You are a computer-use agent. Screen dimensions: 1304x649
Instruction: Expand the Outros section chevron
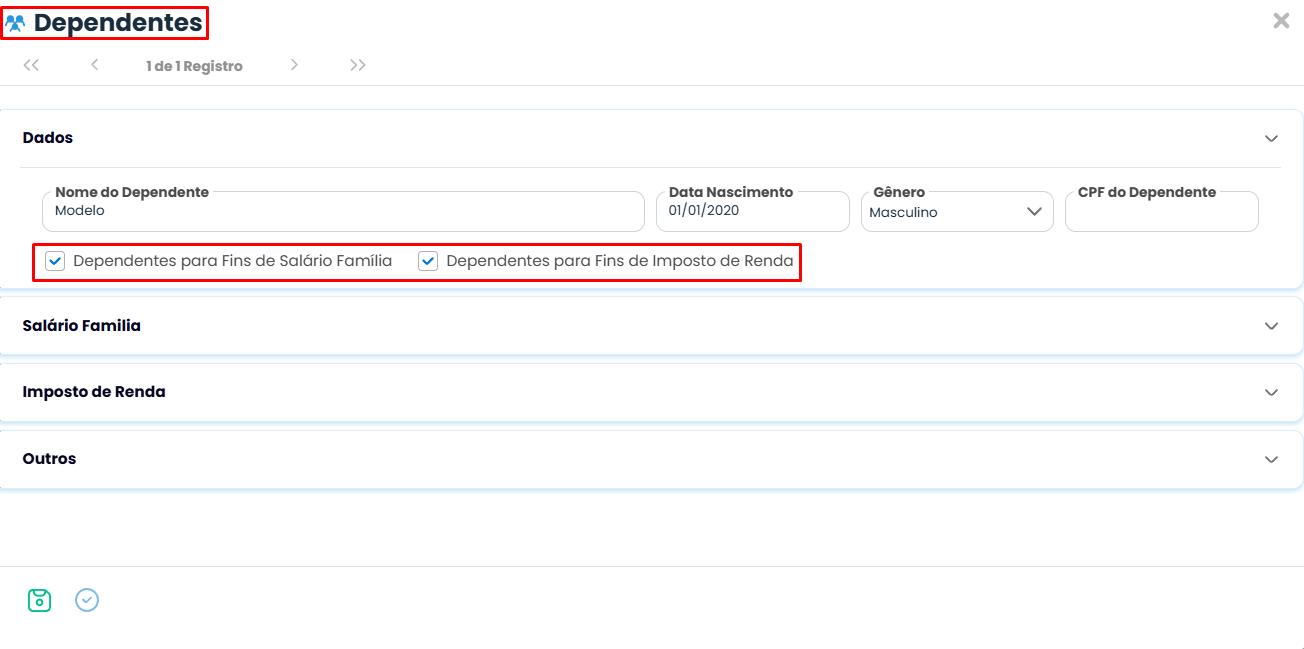tap(1271, 459)
